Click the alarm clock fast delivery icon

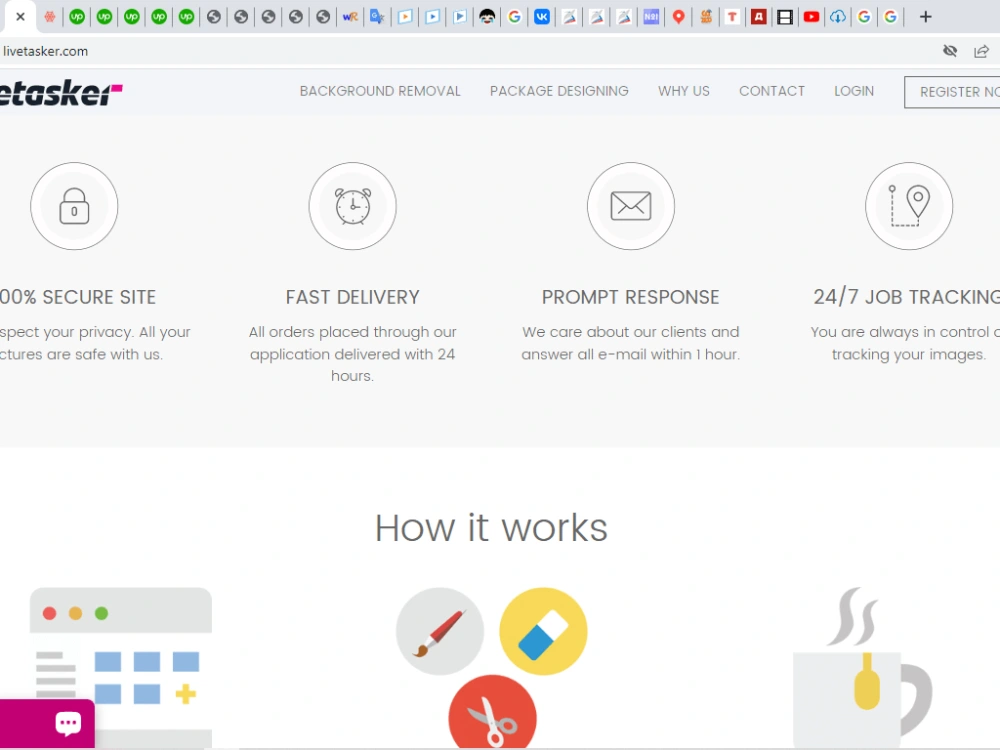[x=353, y=206]
